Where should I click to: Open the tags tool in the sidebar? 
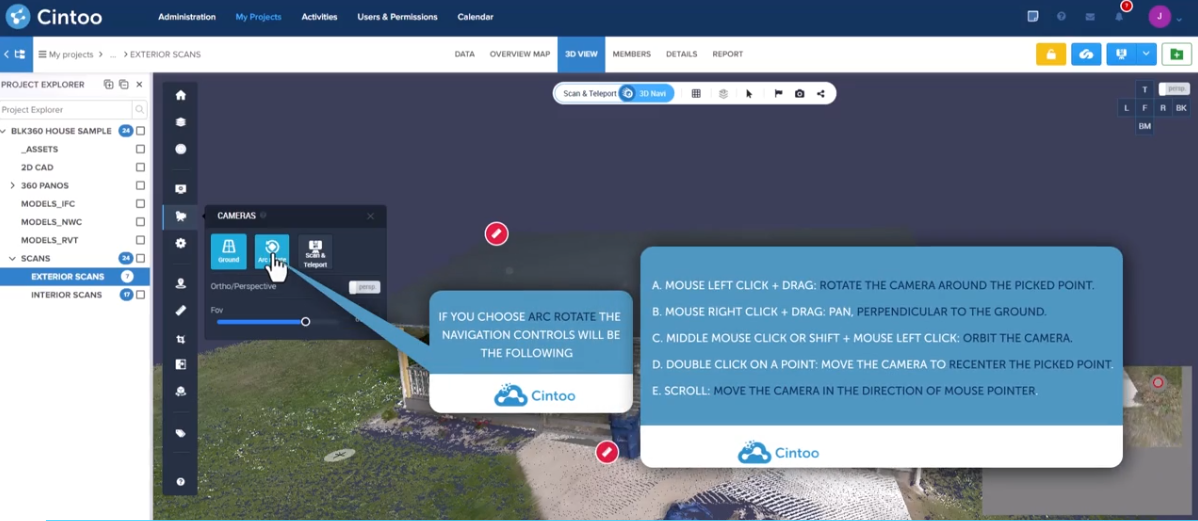pos(180,434)
